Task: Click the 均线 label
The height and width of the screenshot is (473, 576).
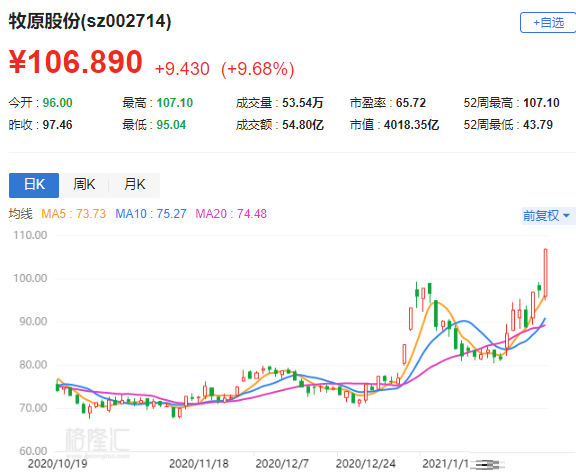Action: tap(21, 214)
